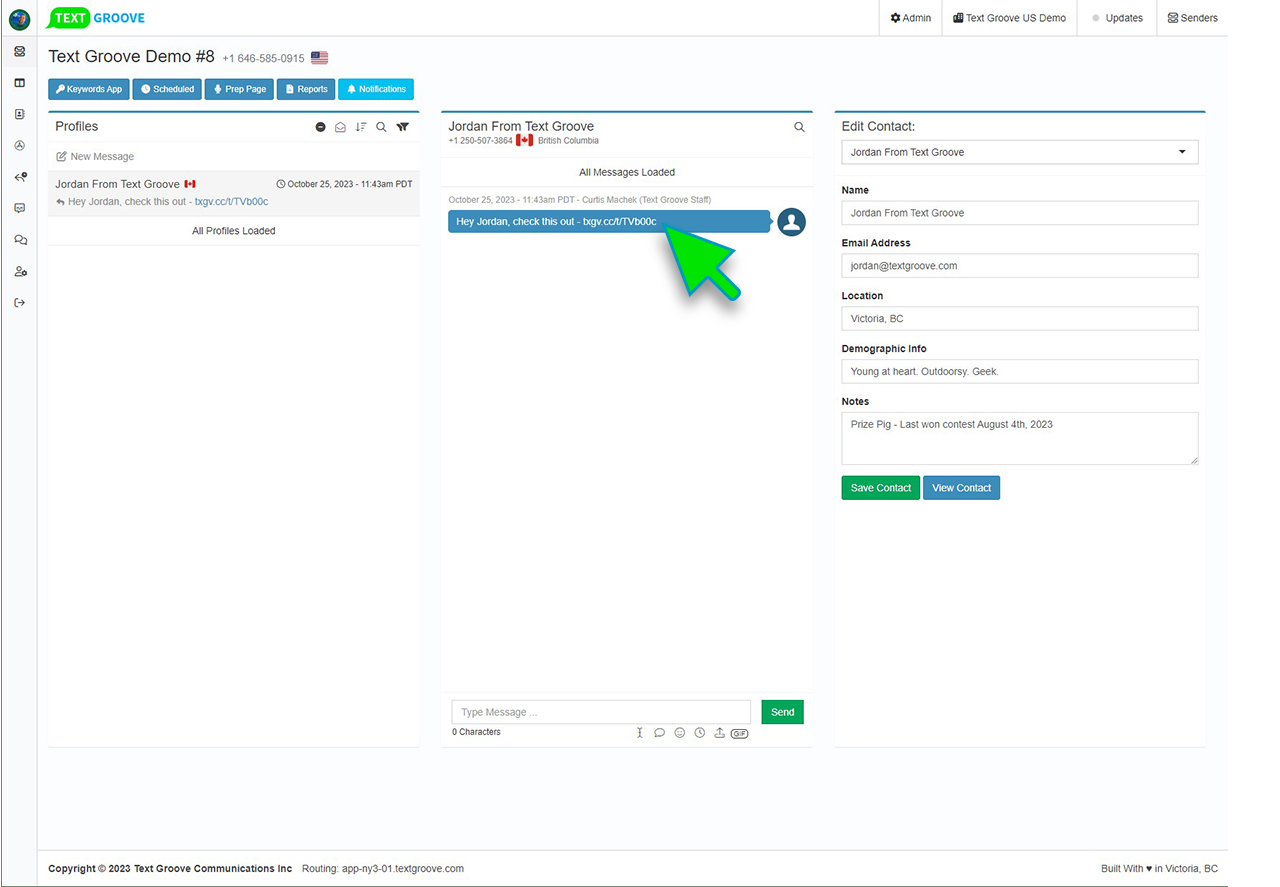The image size is (1280, 887).
Task: Open the emoji picker icon
Action: pyautogui.click(x=680, y=733)
